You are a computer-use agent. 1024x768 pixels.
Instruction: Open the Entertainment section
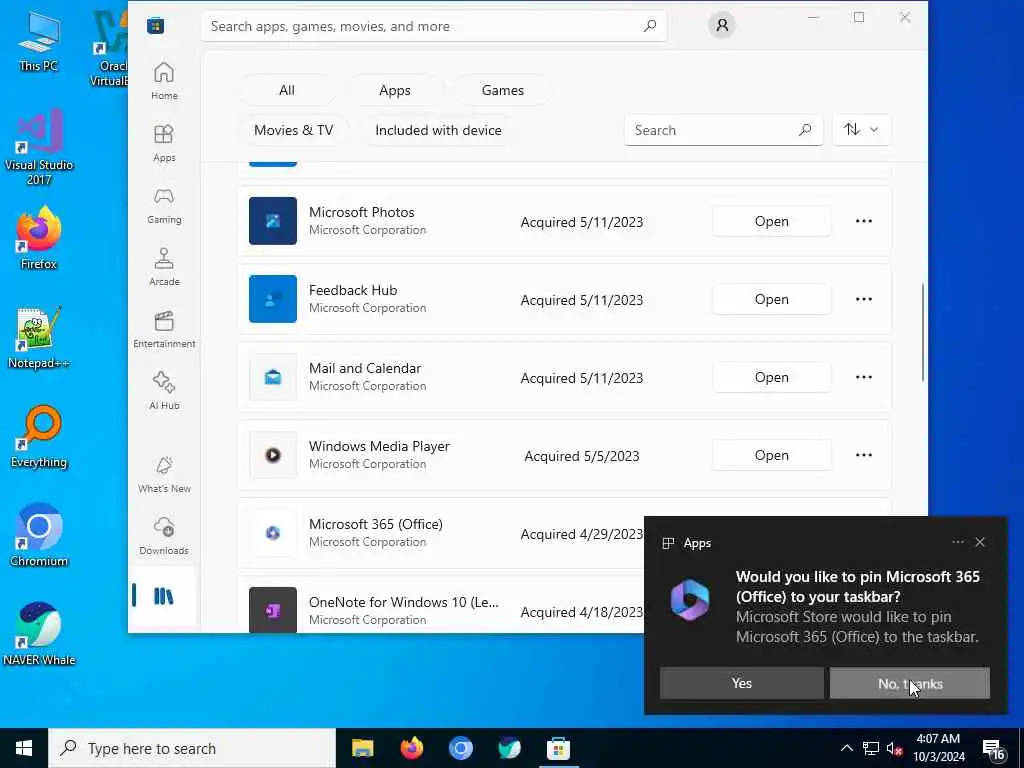point(164,329)
